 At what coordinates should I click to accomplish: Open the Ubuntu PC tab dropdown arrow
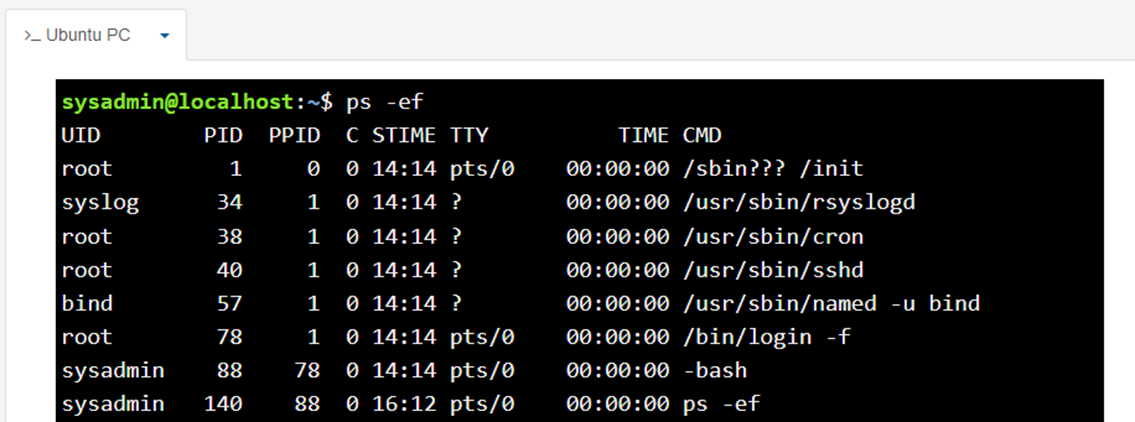click(x=164, y=35)
